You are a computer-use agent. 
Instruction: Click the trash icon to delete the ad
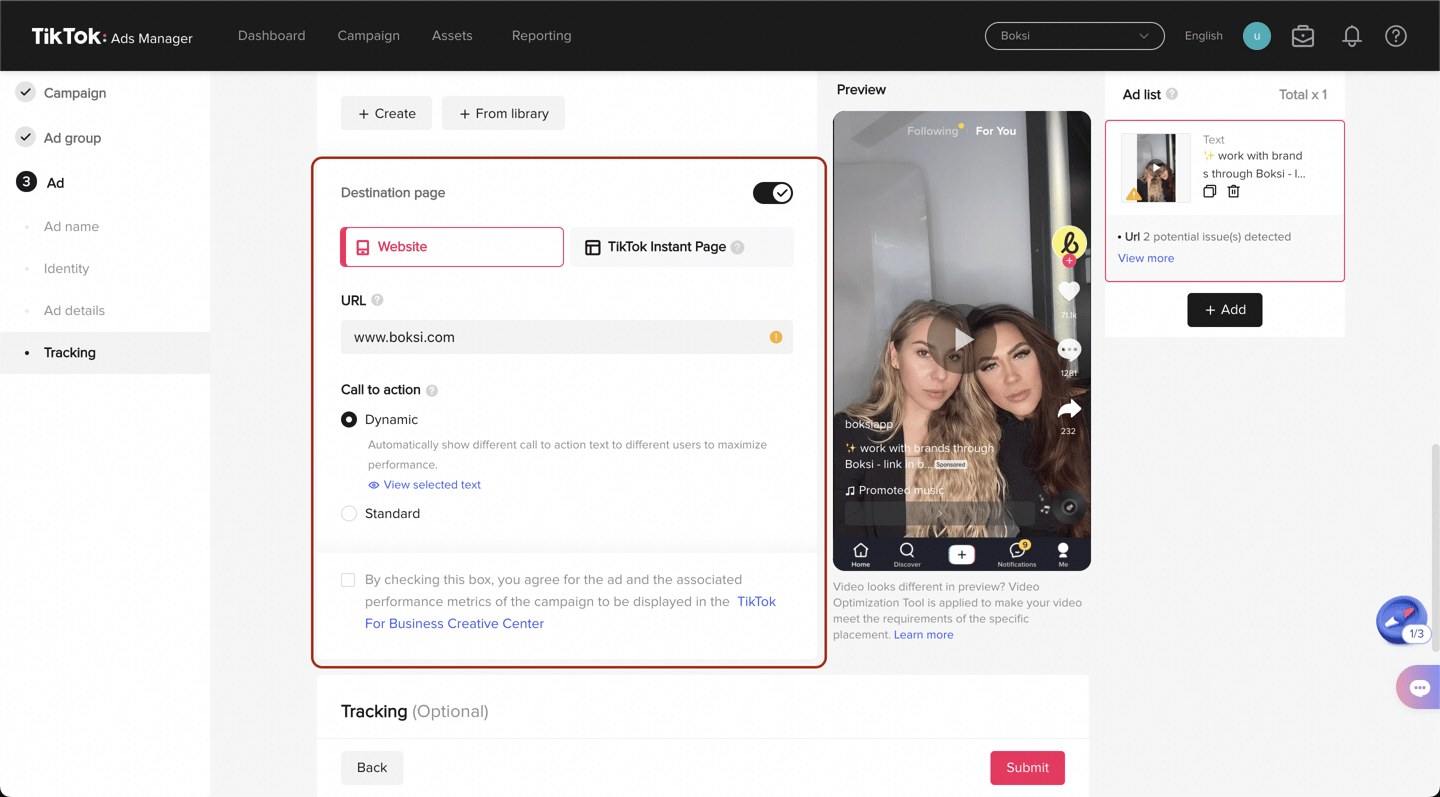[1233, 191]
